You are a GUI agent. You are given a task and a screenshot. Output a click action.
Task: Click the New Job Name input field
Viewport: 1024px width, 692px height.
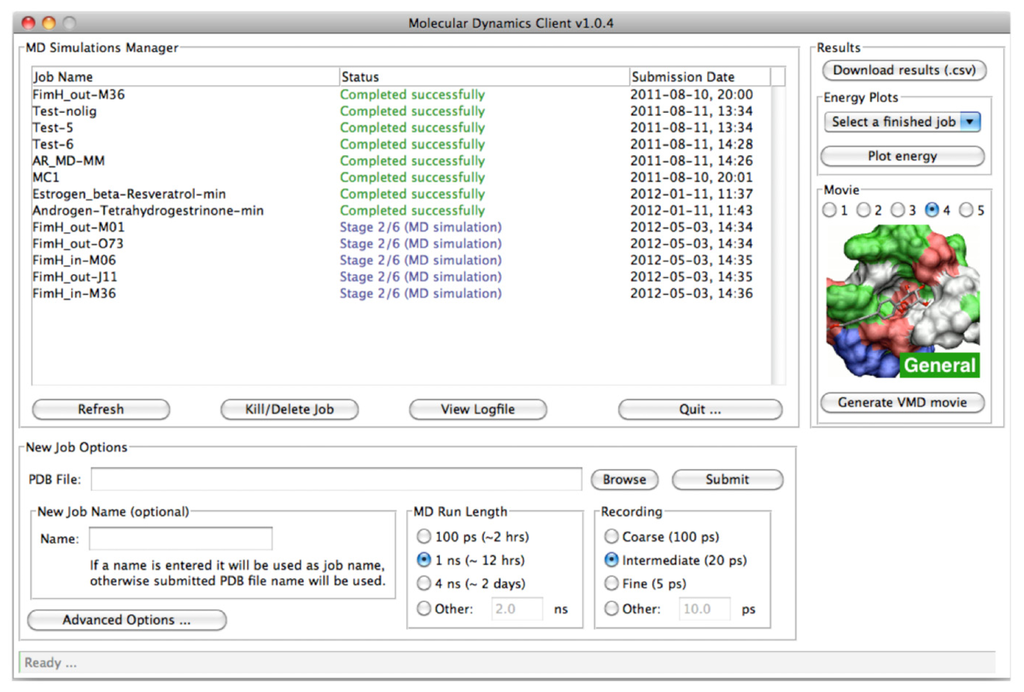pyautogui.click(x=180, y=539)
